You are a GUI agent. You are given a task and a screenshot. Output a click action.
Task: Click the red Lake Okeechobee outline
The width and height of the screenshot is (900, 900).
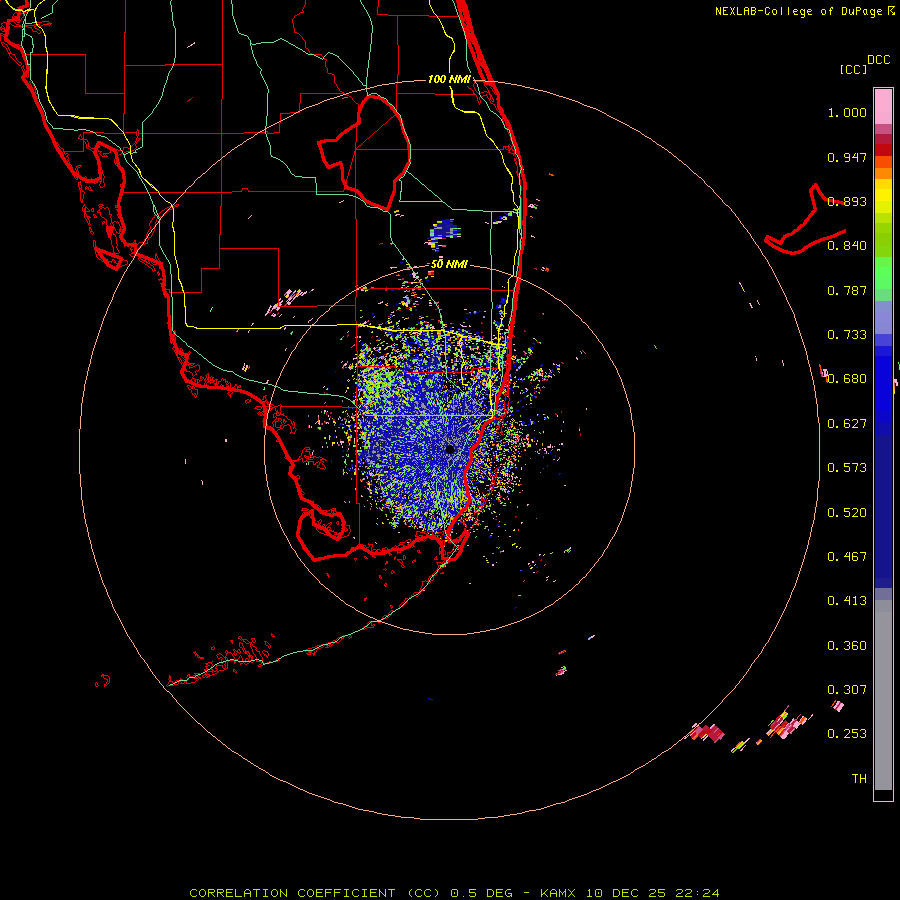(x=364, y=153)
